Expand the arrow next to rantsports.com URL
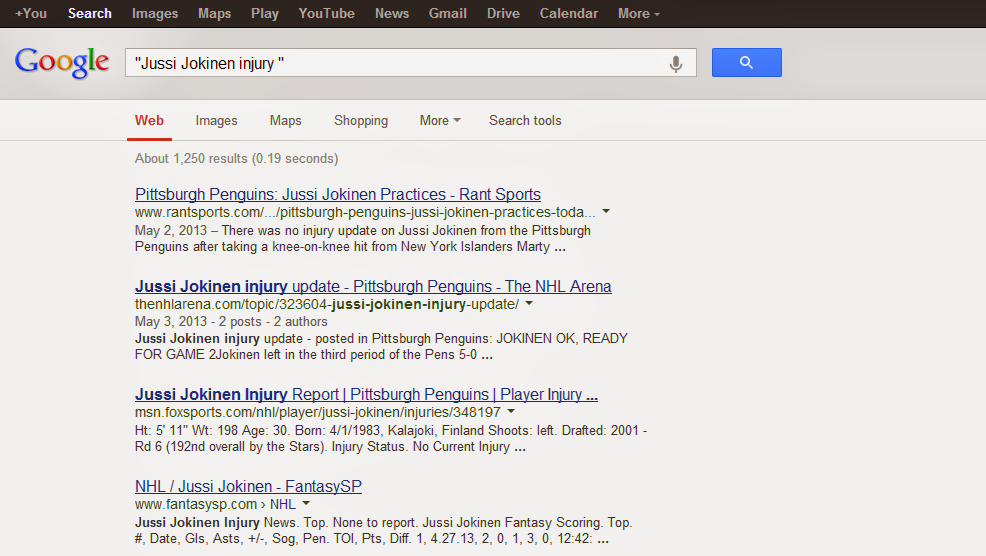The width and height of the screenshot is (986, 556). (x=606, y=211)
